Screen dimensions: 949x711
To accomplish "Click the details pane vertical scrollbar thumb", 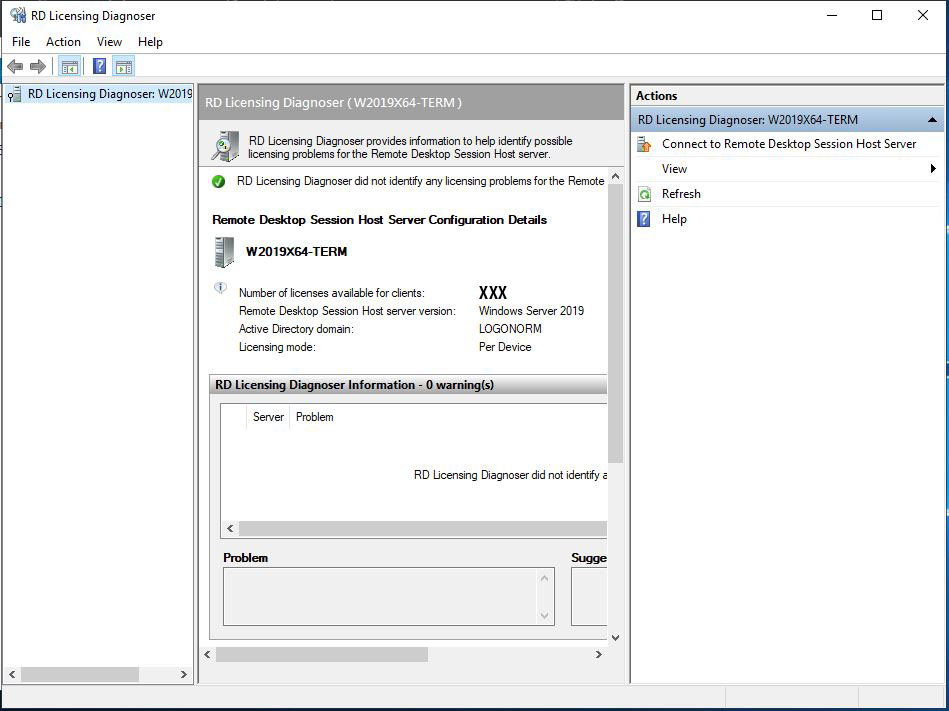I will pos(616,324).
